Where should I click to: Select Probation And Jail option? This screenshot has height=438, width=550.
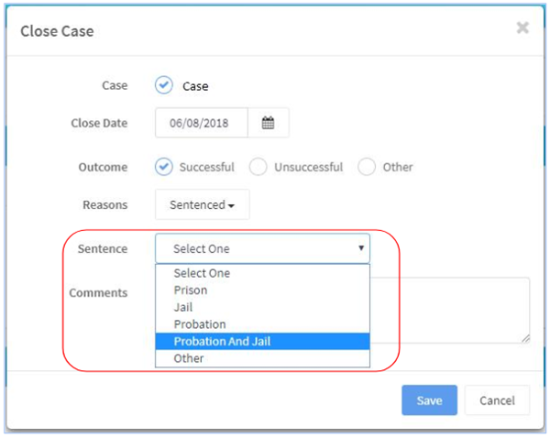[x=262, y=341]
